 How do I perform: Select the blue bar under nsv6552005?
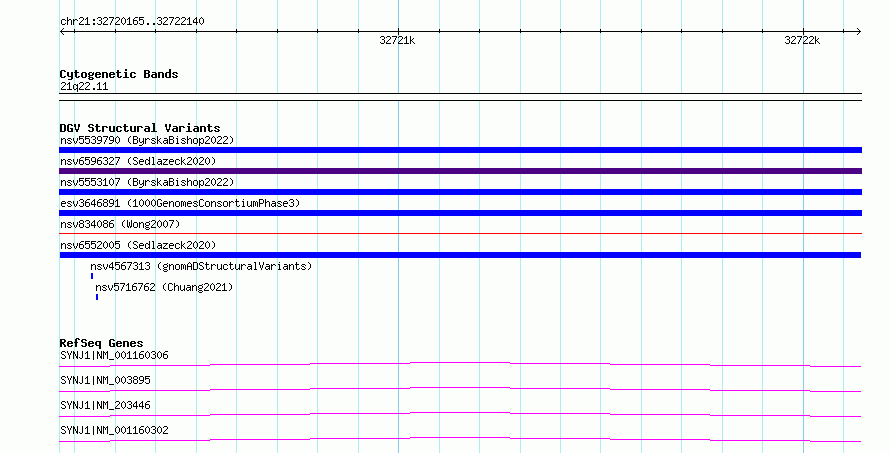pyautogui.click(x=460, y=255)
